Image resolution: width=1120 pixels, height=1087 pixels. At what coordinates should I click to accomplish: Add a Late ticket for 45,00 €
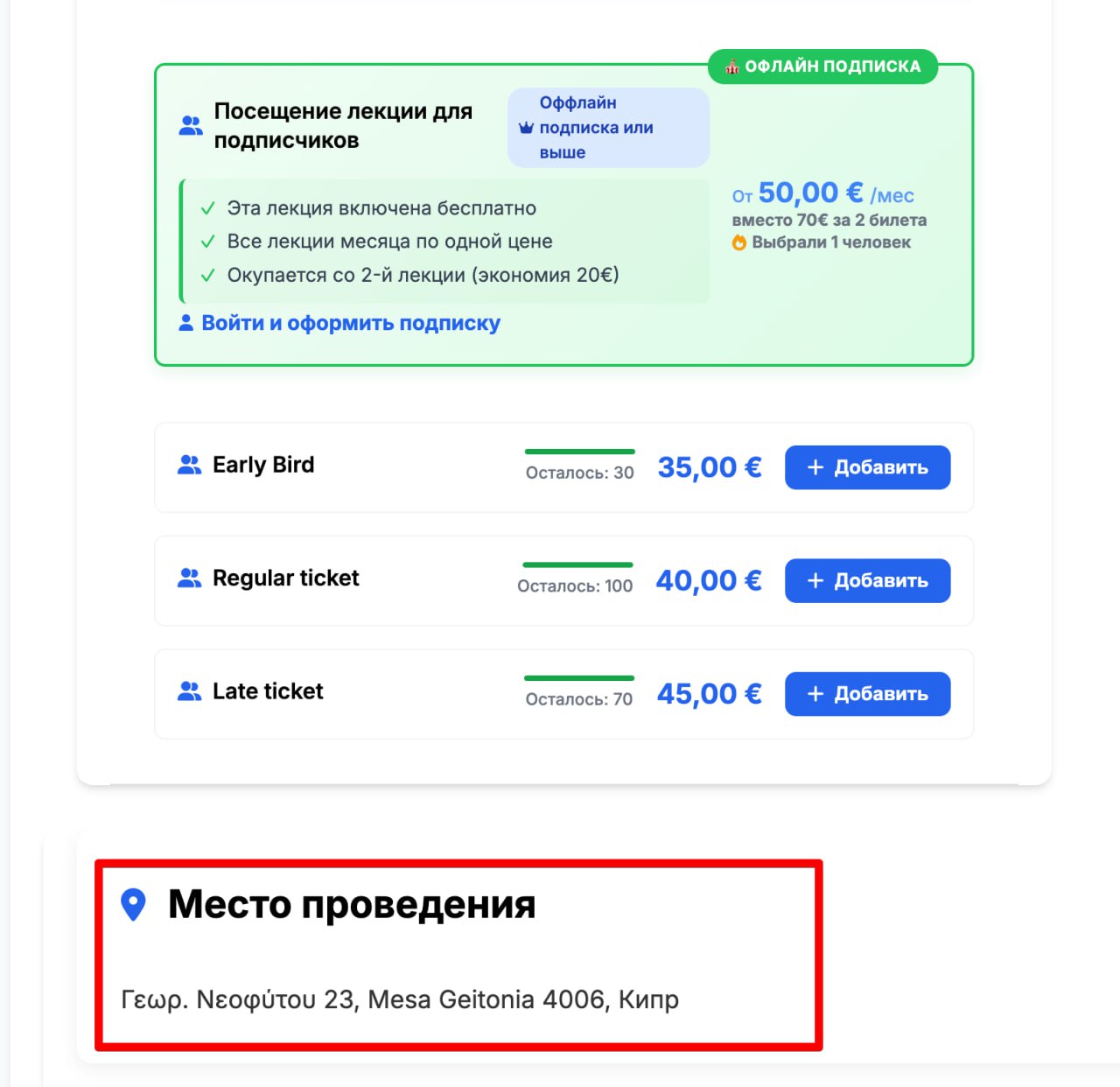point(867,694)
